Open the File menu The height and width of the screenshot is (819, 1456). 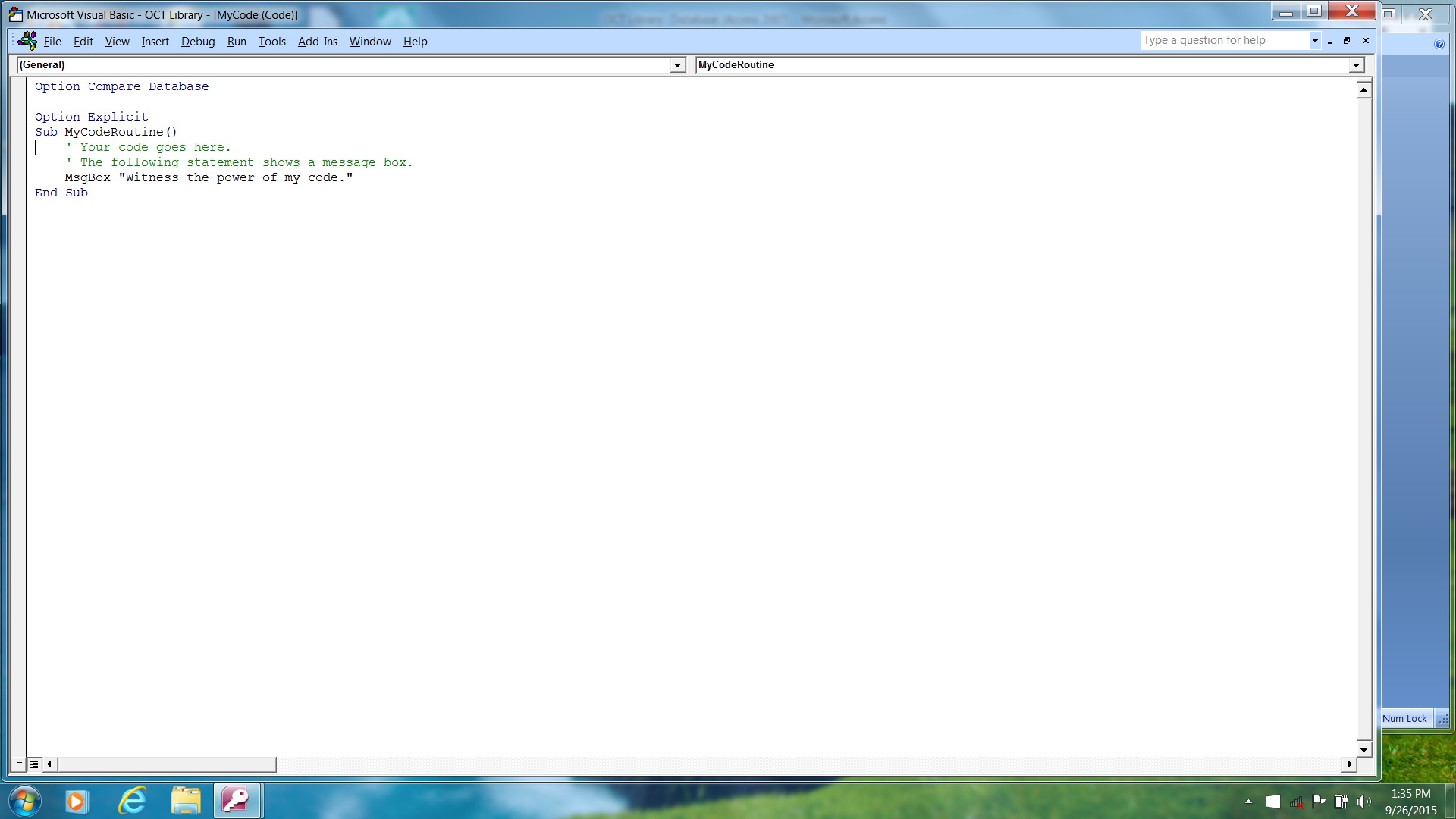pyautogui.click(x=52, y=41)
